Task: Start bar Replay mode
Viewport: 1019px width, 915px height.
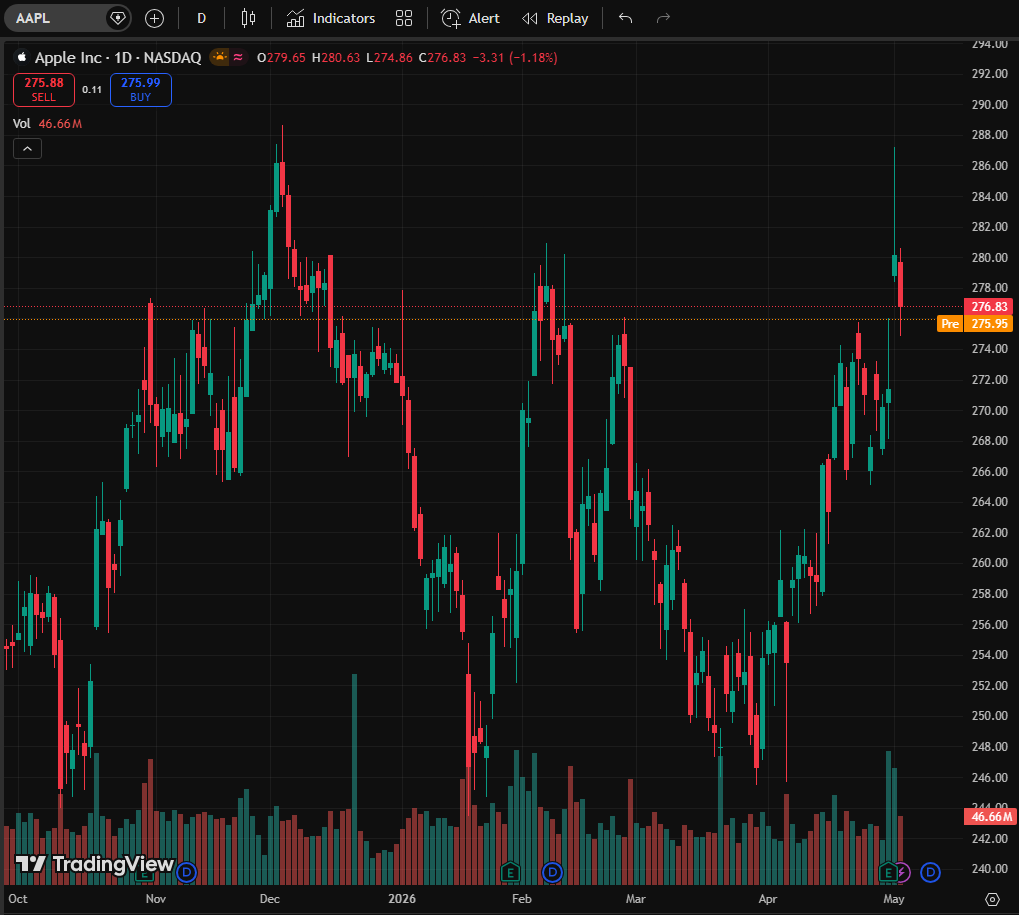Action: (555, 18)
